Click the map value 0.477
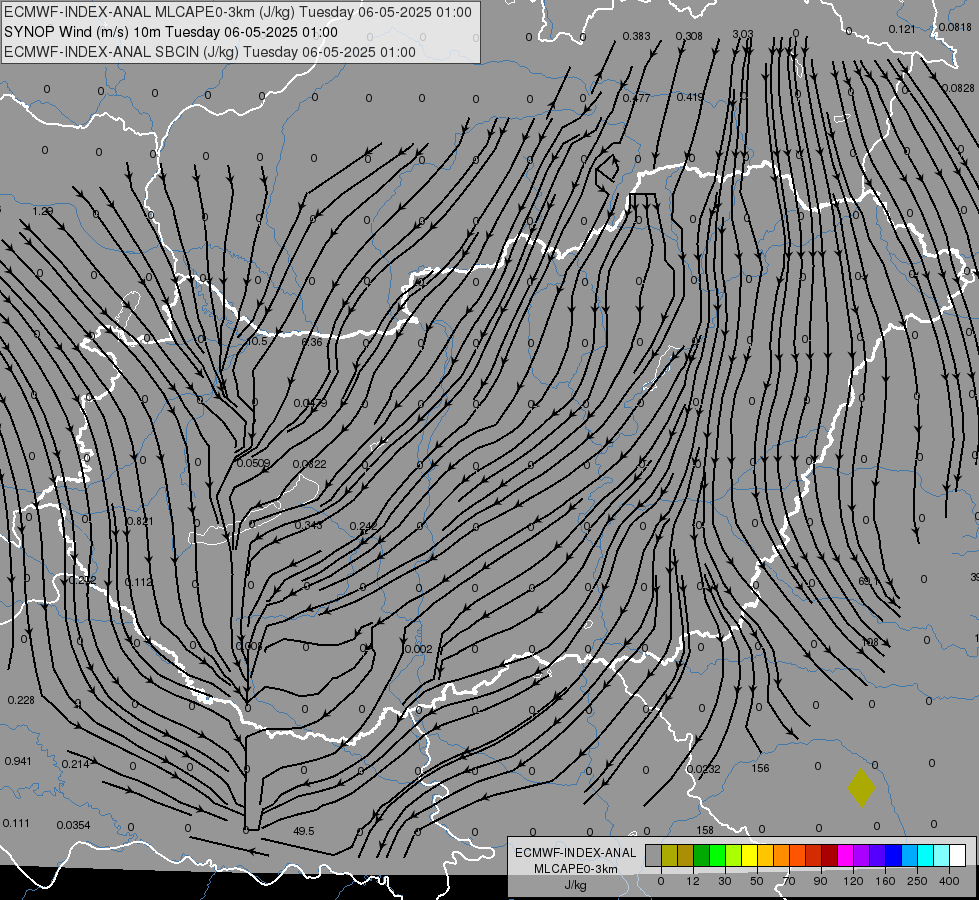Screen dimensions: 979x900 click(636, 97)
